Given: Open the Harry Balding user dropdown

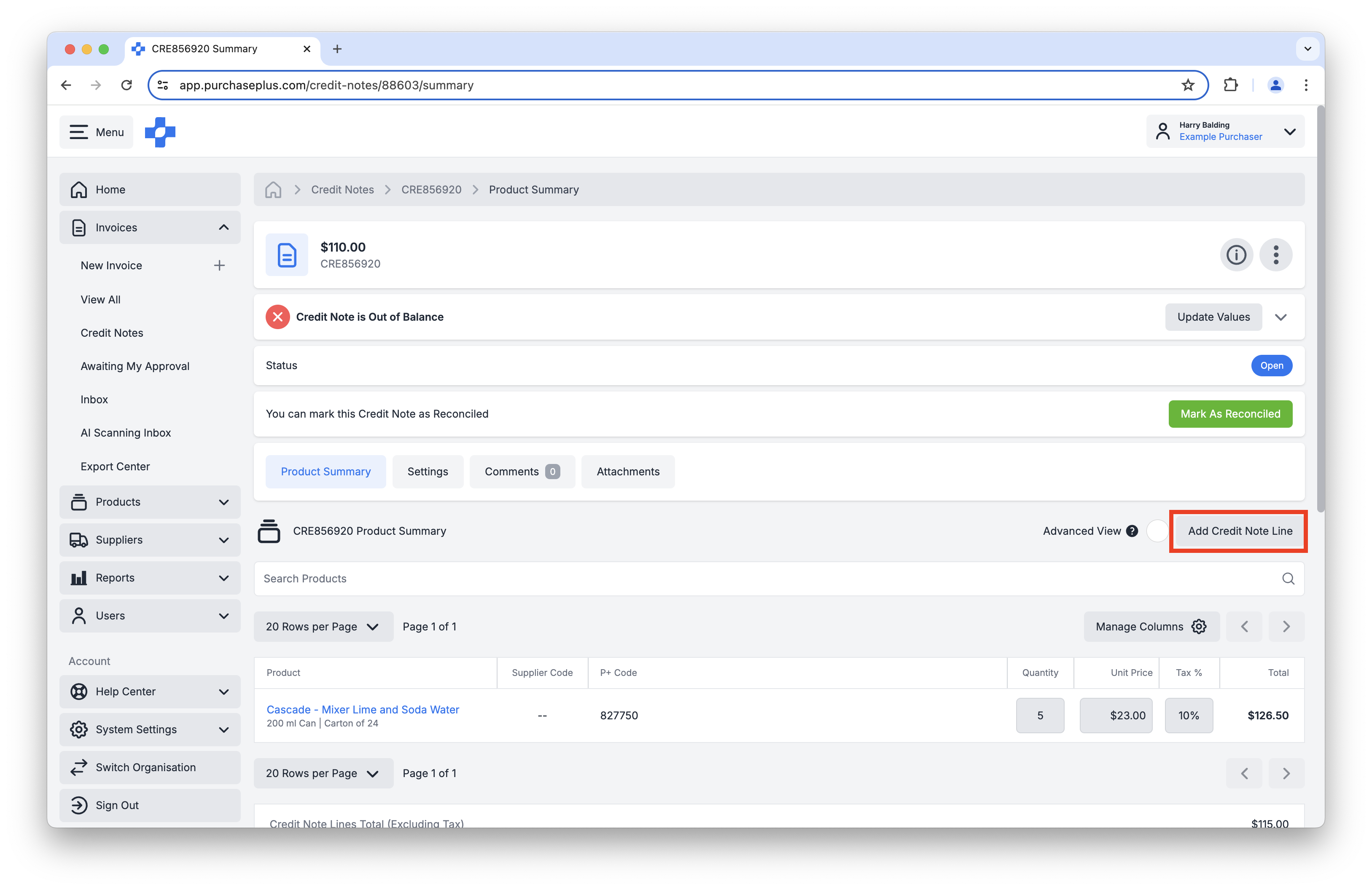Looking at the screenshot, I should coord(1225,131).
